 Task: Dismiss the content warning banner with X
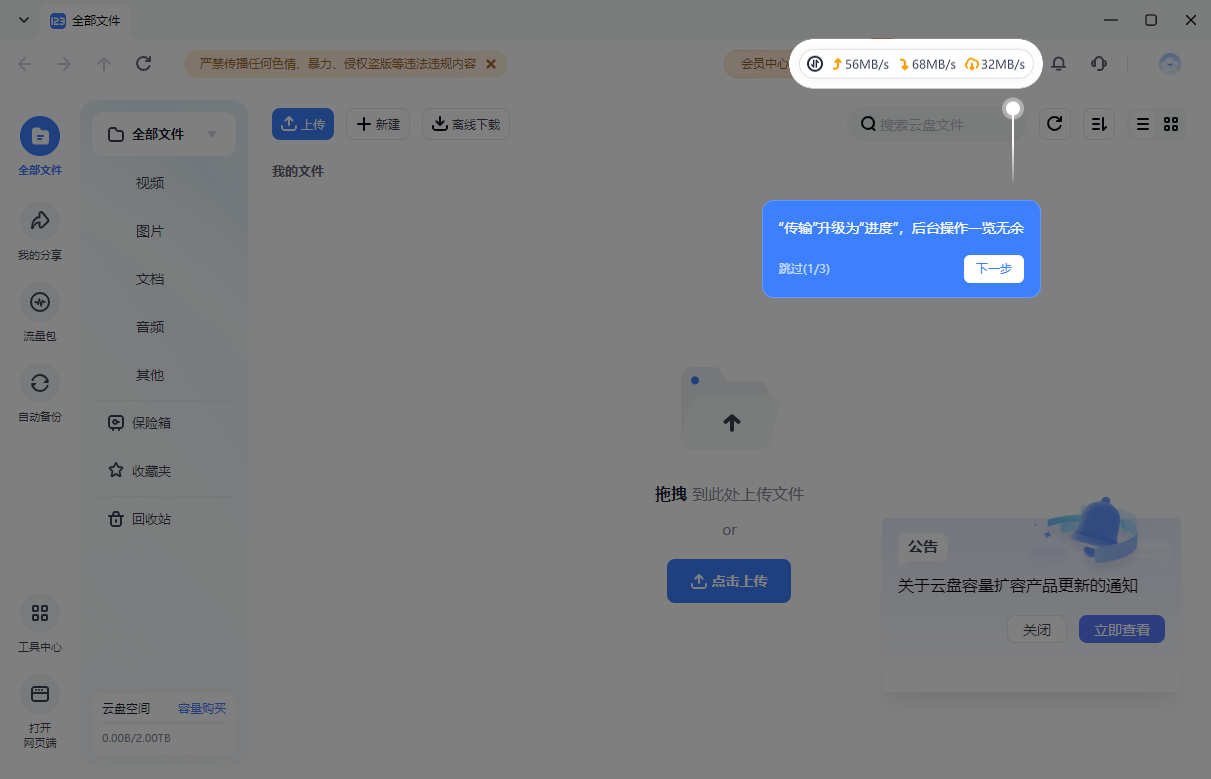[x=491, y=64]
